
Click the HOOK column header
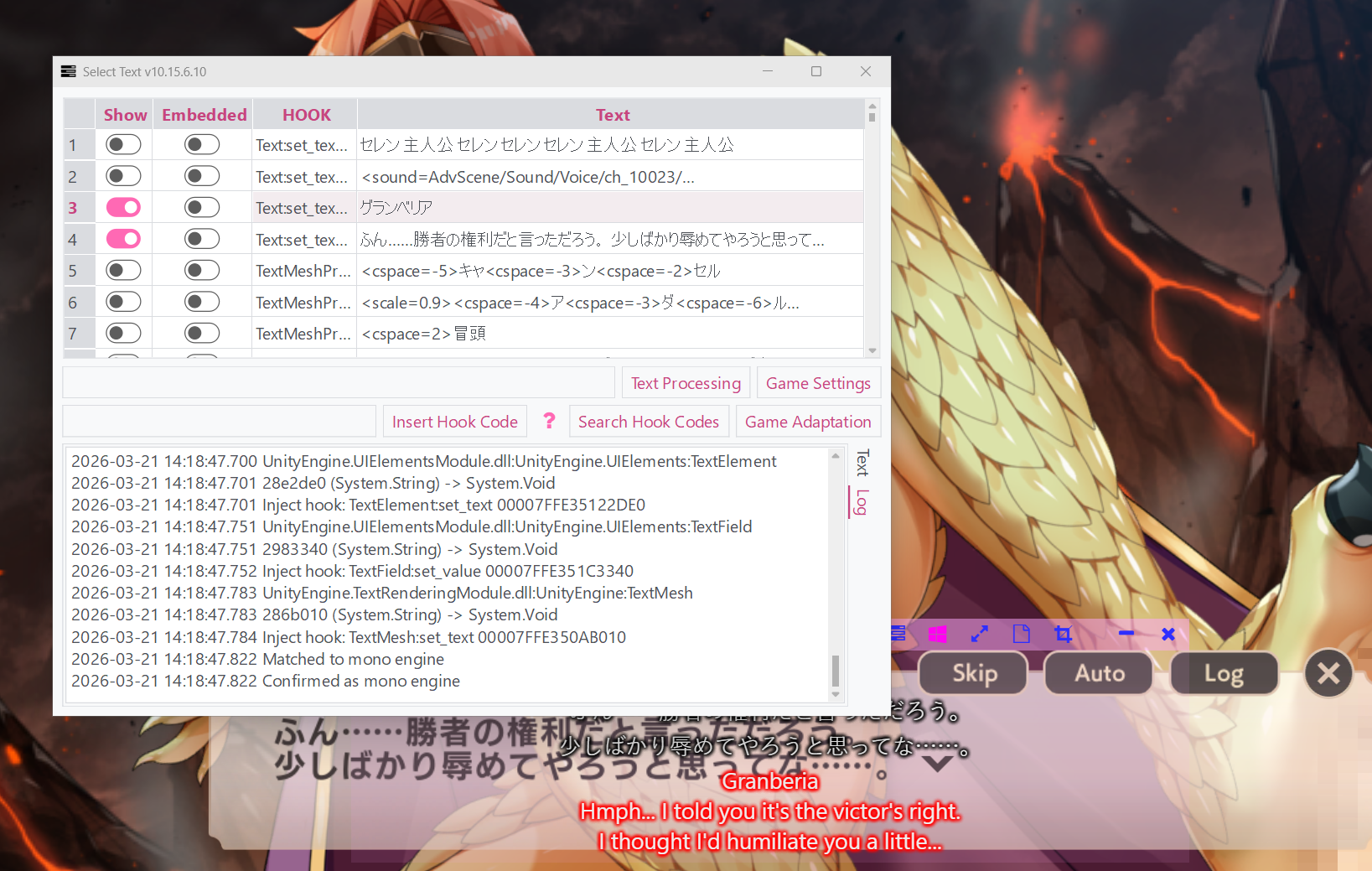(x=306, y=115)
